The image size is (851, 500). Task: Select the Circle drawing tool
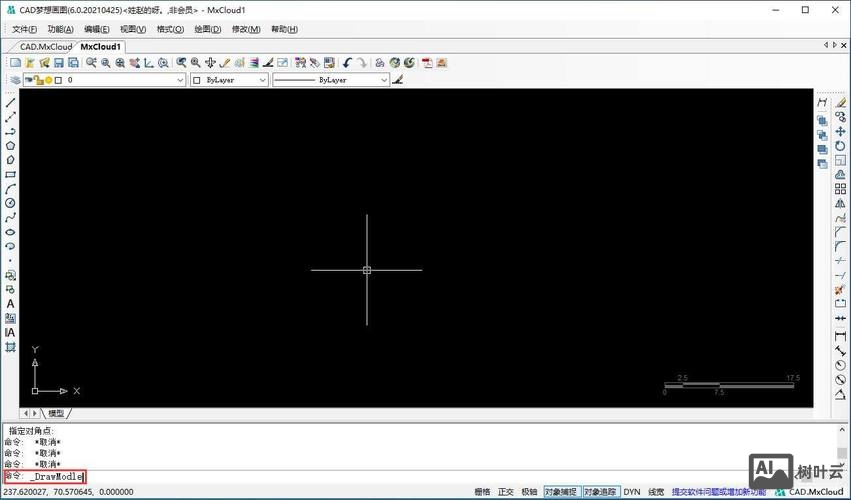tap(11, 203)
